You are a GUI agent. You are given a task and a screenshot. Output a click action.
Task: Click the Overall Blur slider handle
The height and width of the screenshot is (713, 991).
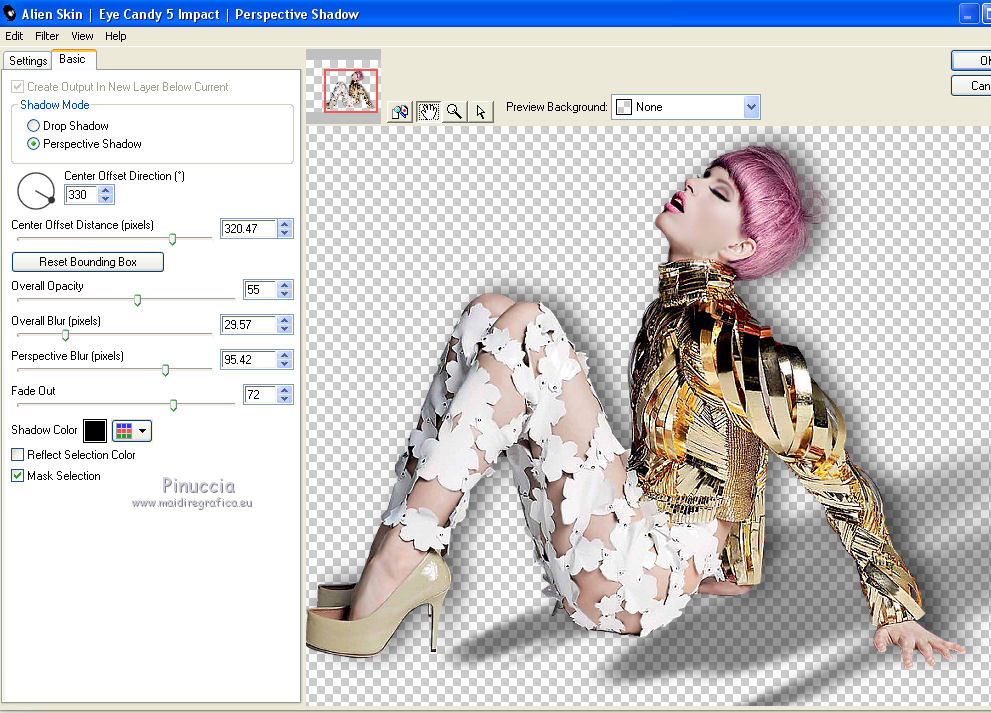pos(65,335)
